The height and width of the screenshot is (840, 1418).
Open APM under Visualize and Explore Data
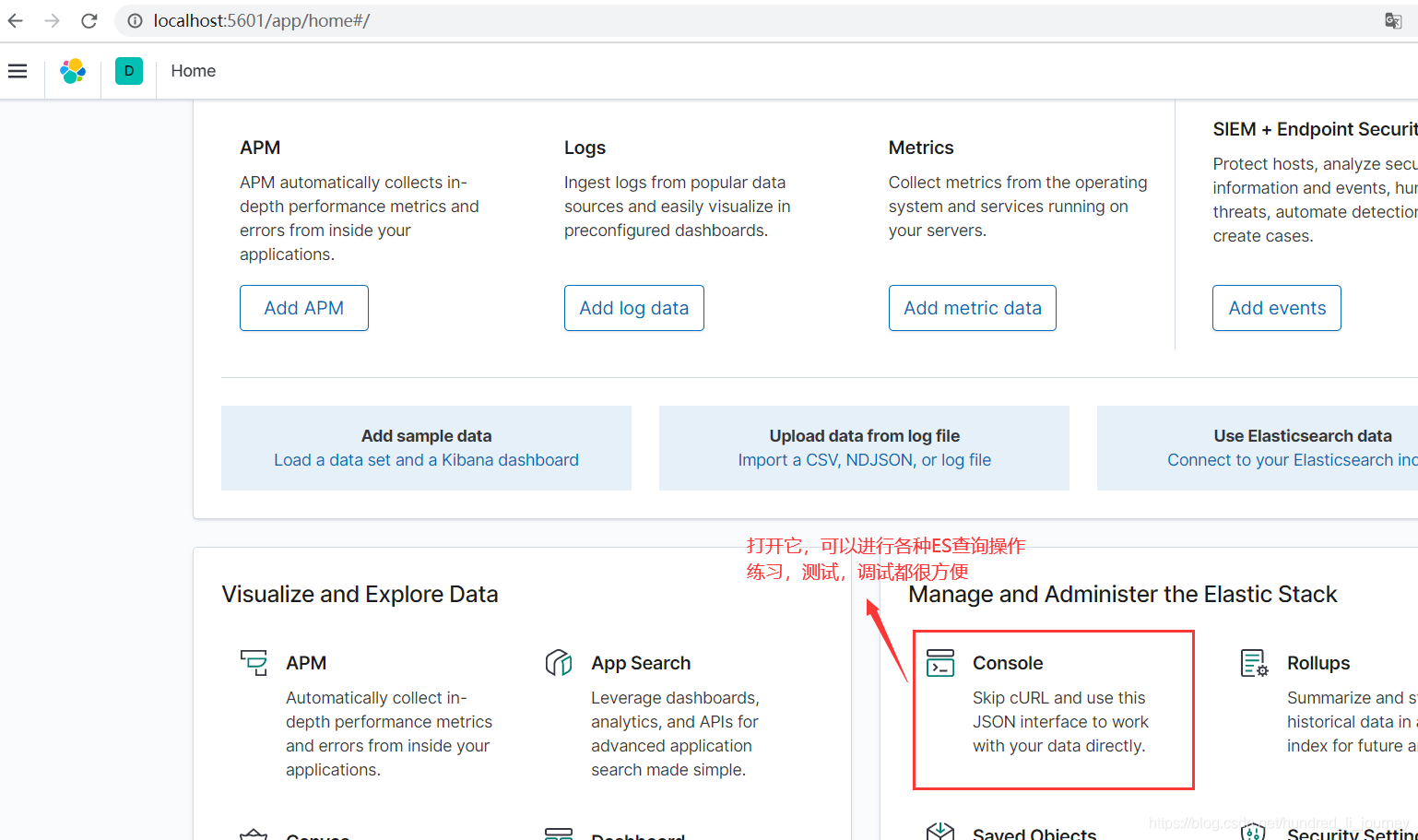(x=306, y=663)
